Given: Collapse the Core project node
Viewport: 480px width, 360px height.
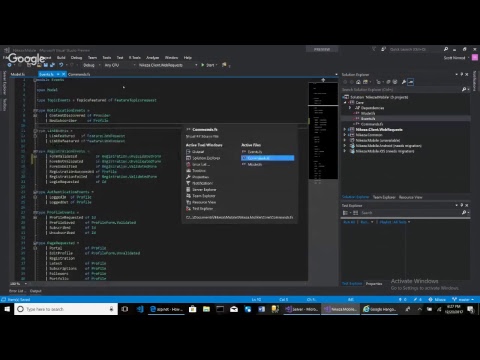Looking at the screenshot, I should (345, 103).
